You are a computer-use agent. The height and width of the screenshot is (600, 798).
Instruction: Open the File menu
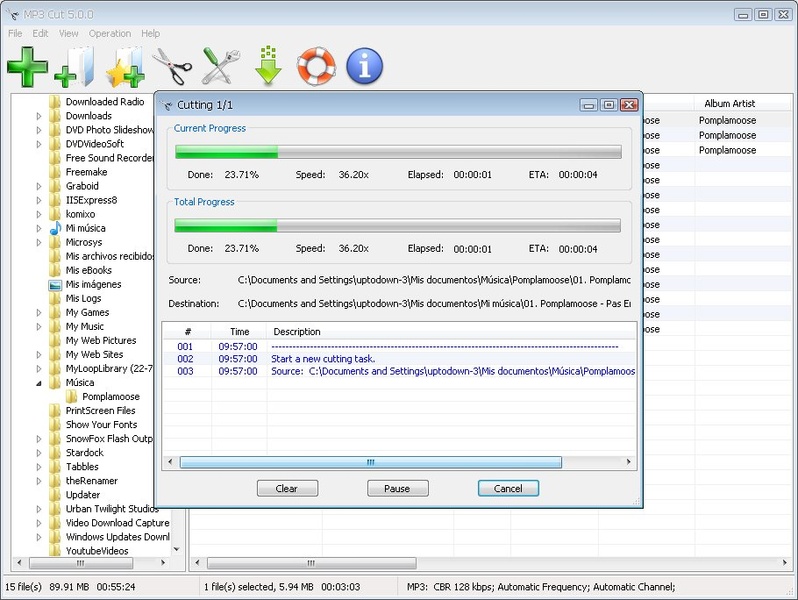click(15, 33)
